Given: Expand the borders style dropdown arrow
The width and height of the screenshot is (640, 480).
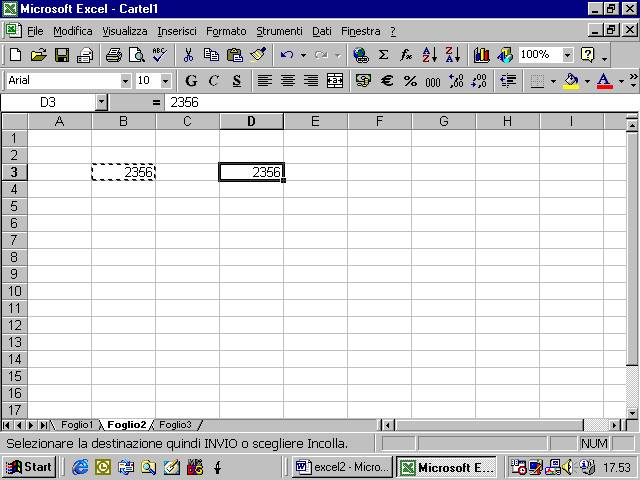Looking at the screenshot, I should (553, 81).
